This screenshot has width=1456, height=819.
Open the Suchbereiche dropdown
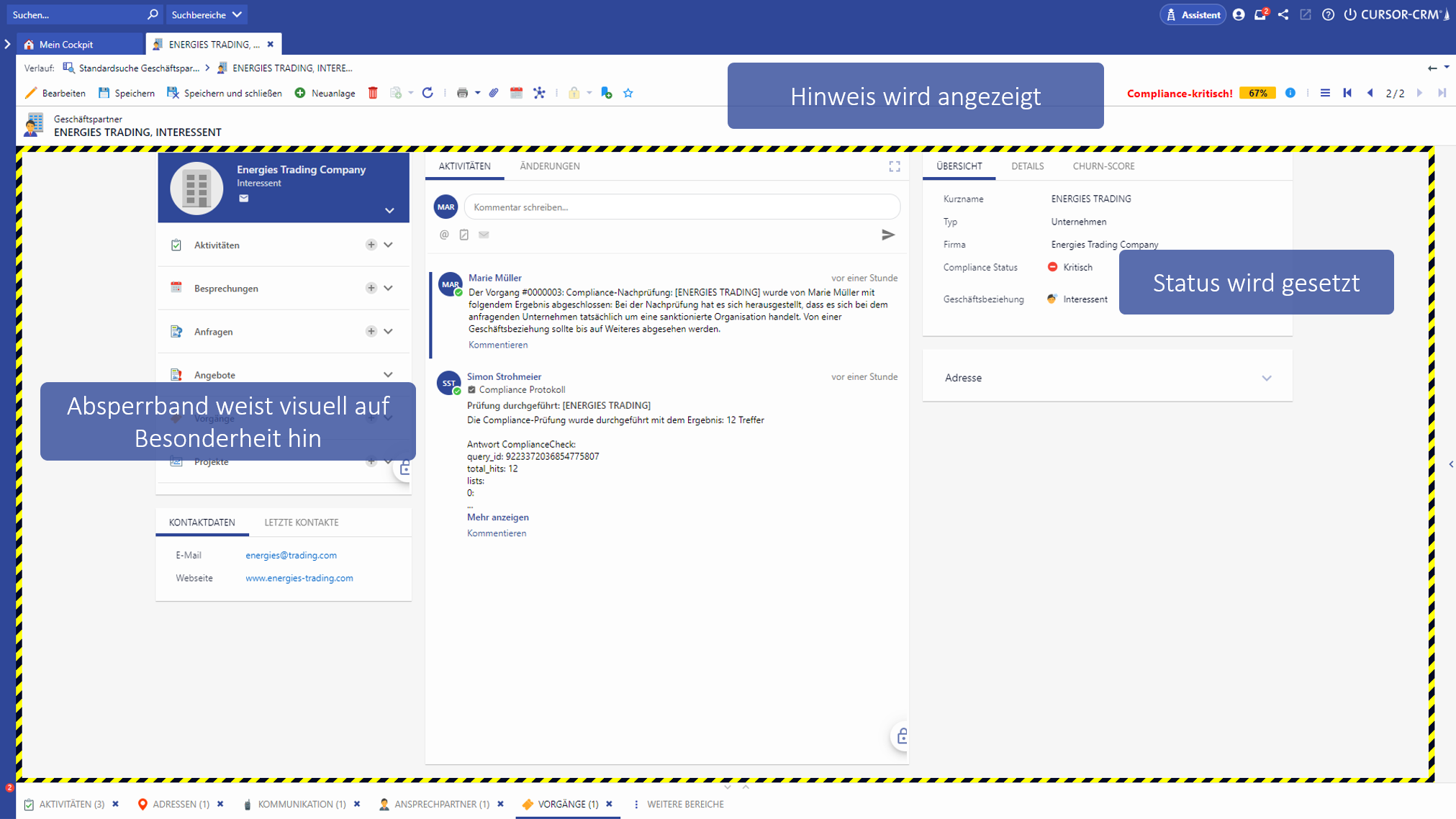(207, 14)
